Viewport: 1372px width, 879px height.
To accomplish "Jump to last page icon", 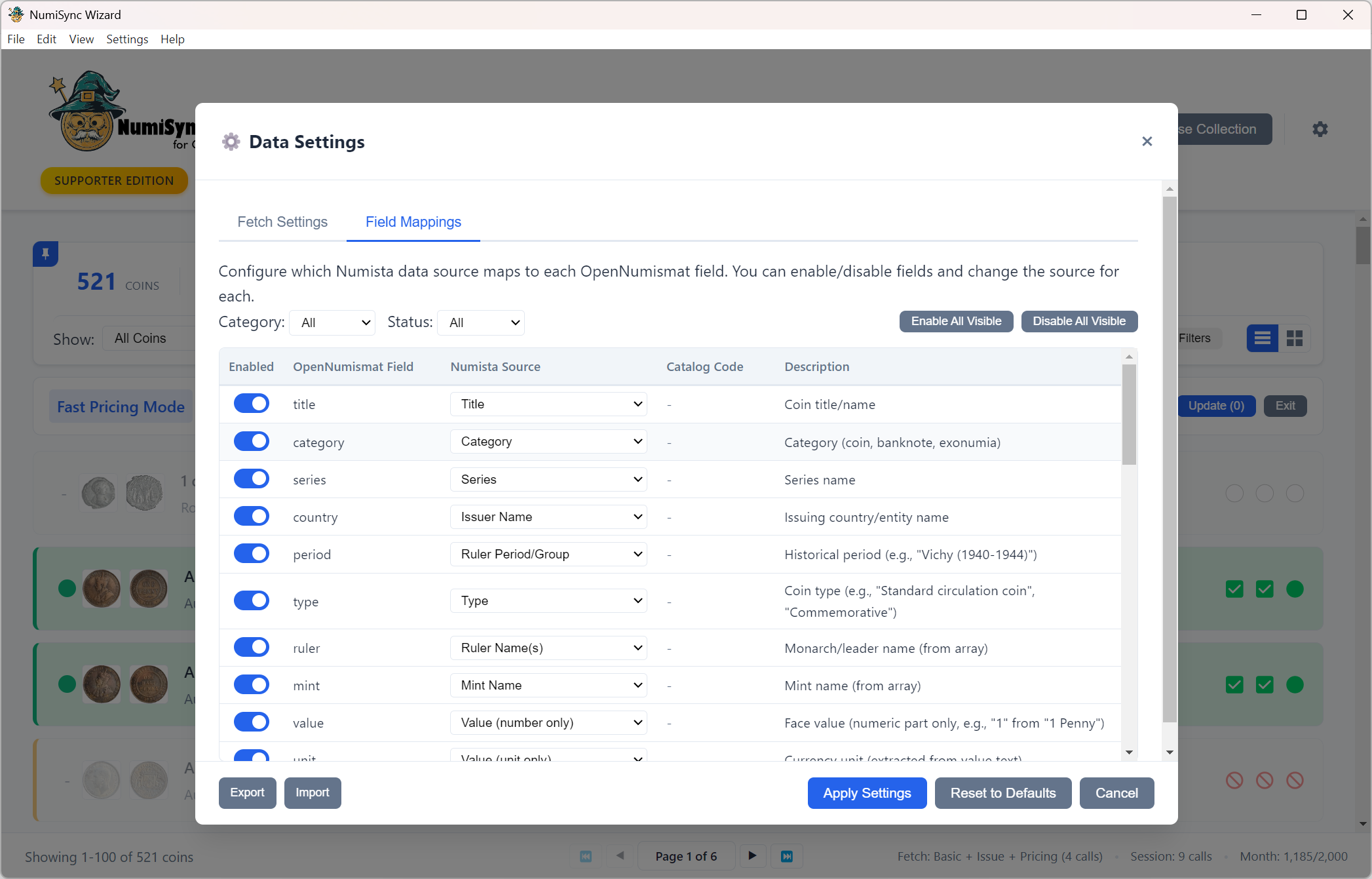I will (787, 856).
